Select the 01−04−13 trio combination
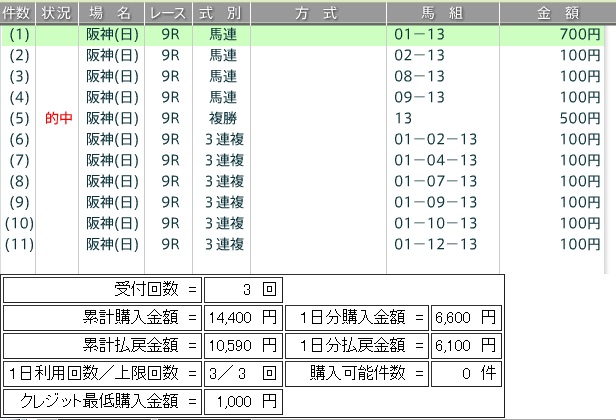This screenshot has height=420, width=616. [x=436, y=160]
